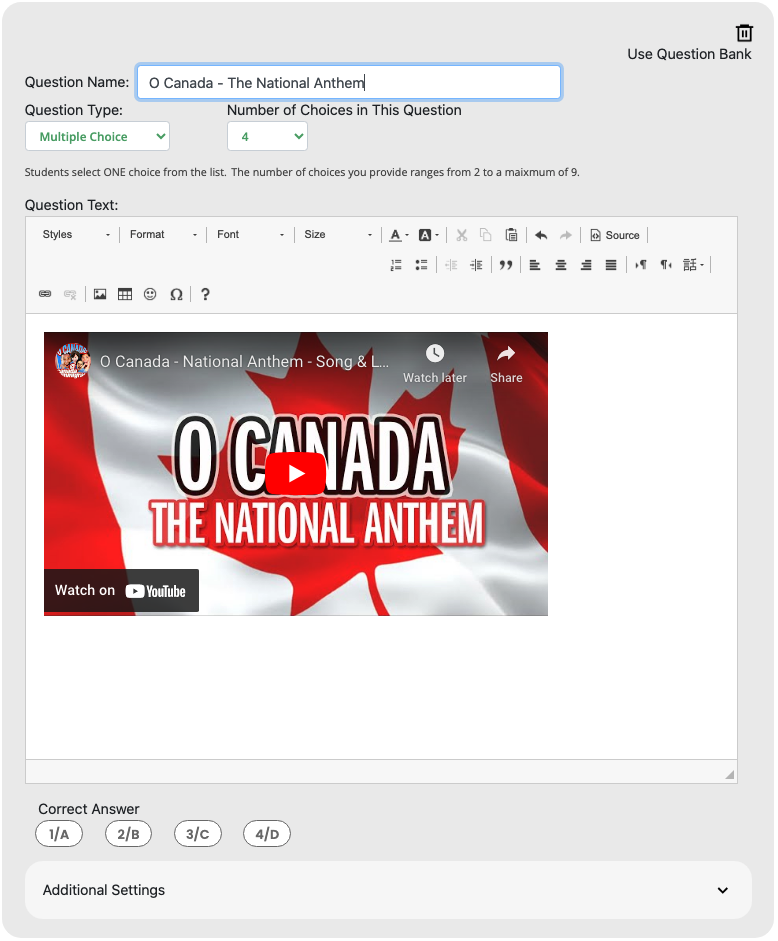Click the trash can delete icon
The width and height of the screenshot is (778, 941).
pyautogui.click(x=744, y=32)
